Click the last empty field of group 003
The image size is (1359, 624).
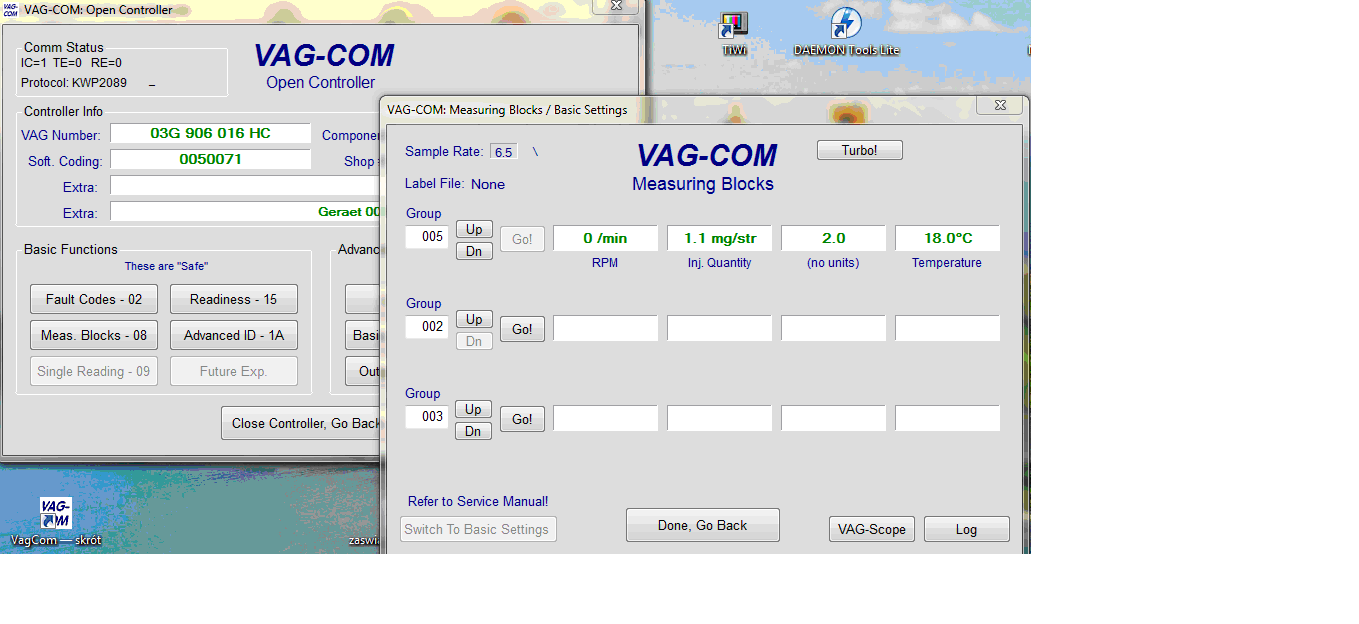[x=947, y=418]
